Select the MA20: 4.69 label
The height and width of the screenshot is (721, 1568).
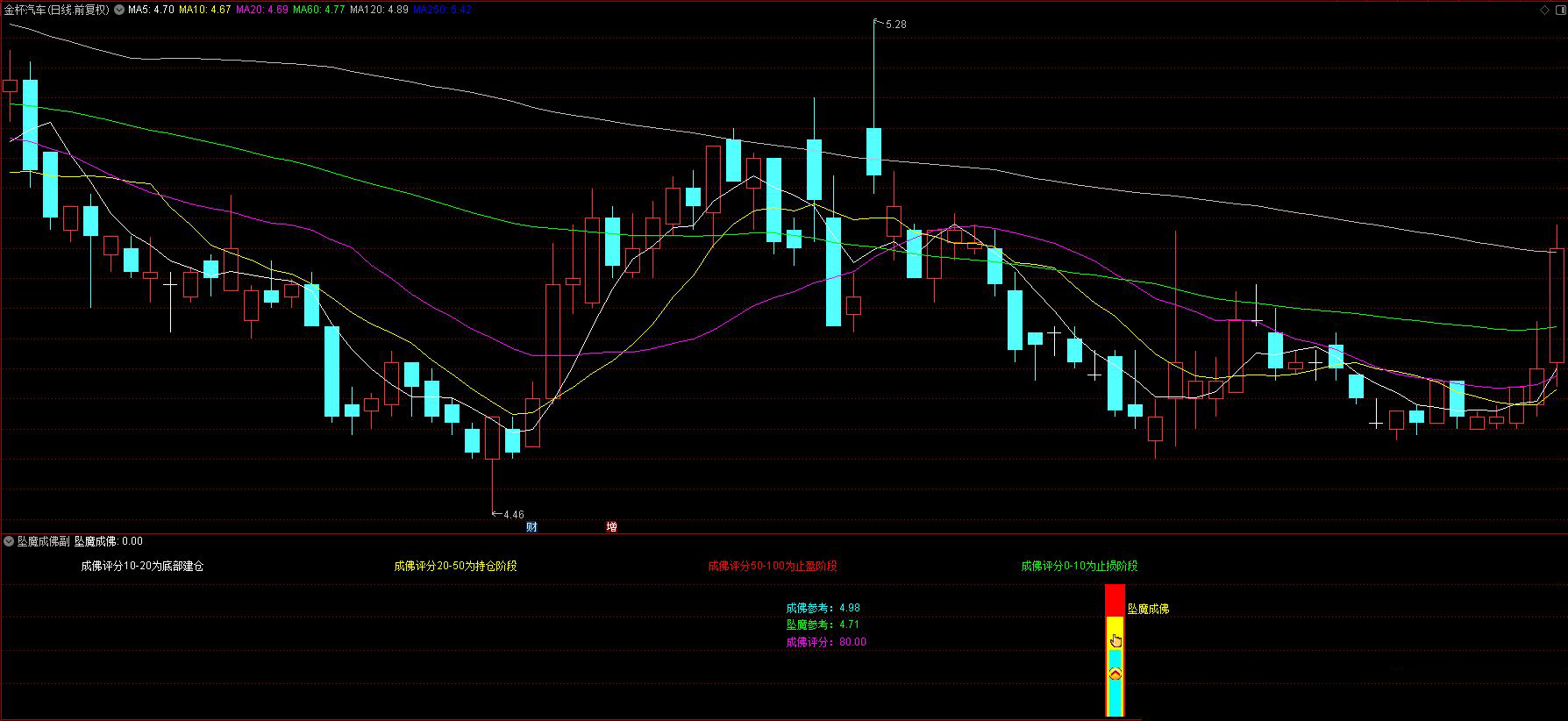point(262,10)
